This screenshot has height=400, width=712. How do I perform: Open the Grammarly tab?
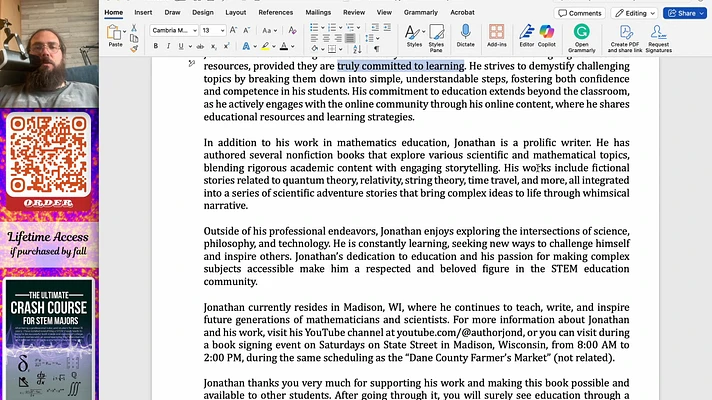[x=420, y=13]
